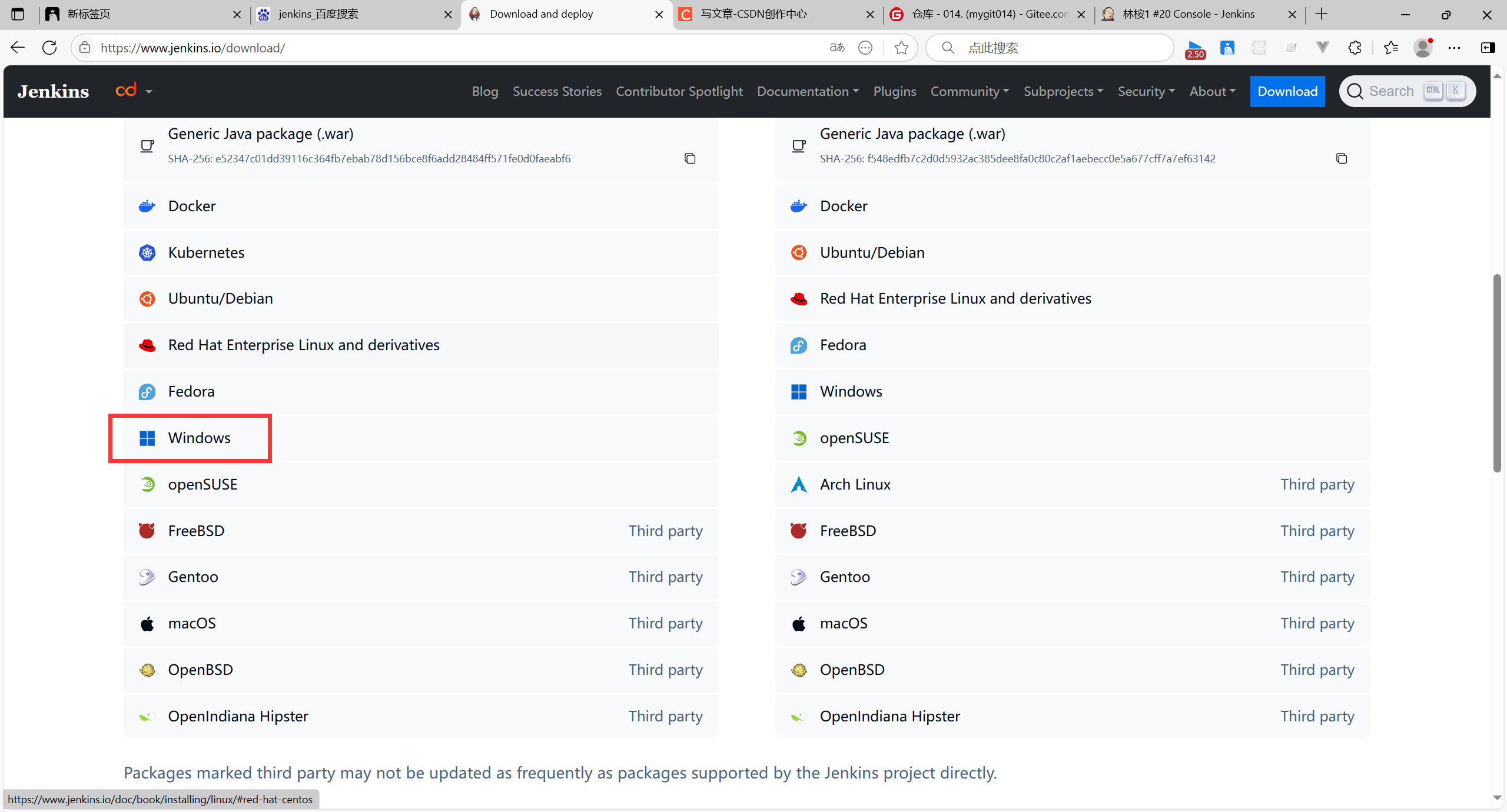Click the left column Docker whale icon
The image size is (1507, 812).
(147, 206)
